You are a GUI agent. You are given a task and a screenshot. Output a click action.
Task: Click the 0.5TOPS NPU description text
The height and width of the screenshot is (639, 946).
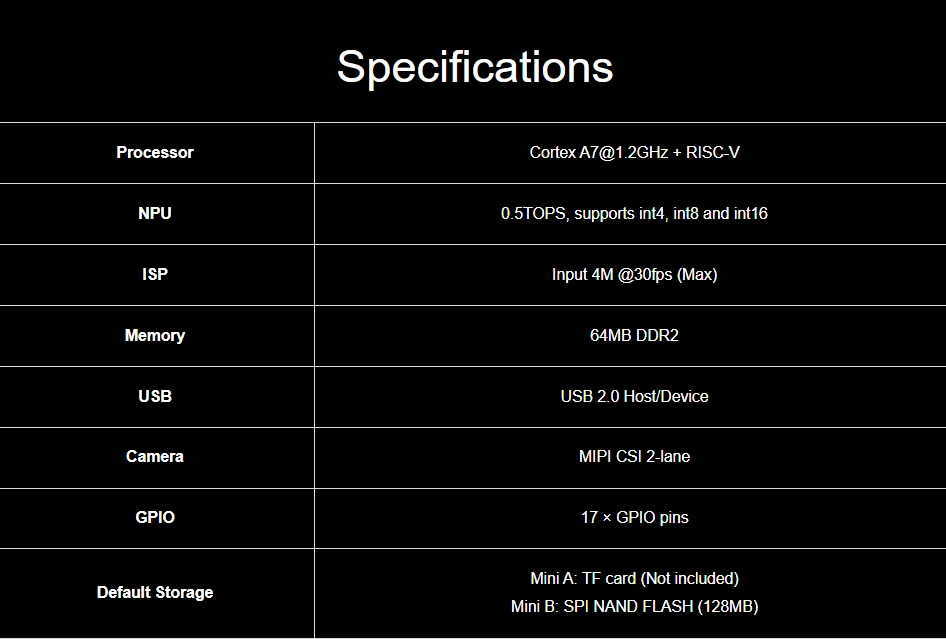(x=634, y=214)
